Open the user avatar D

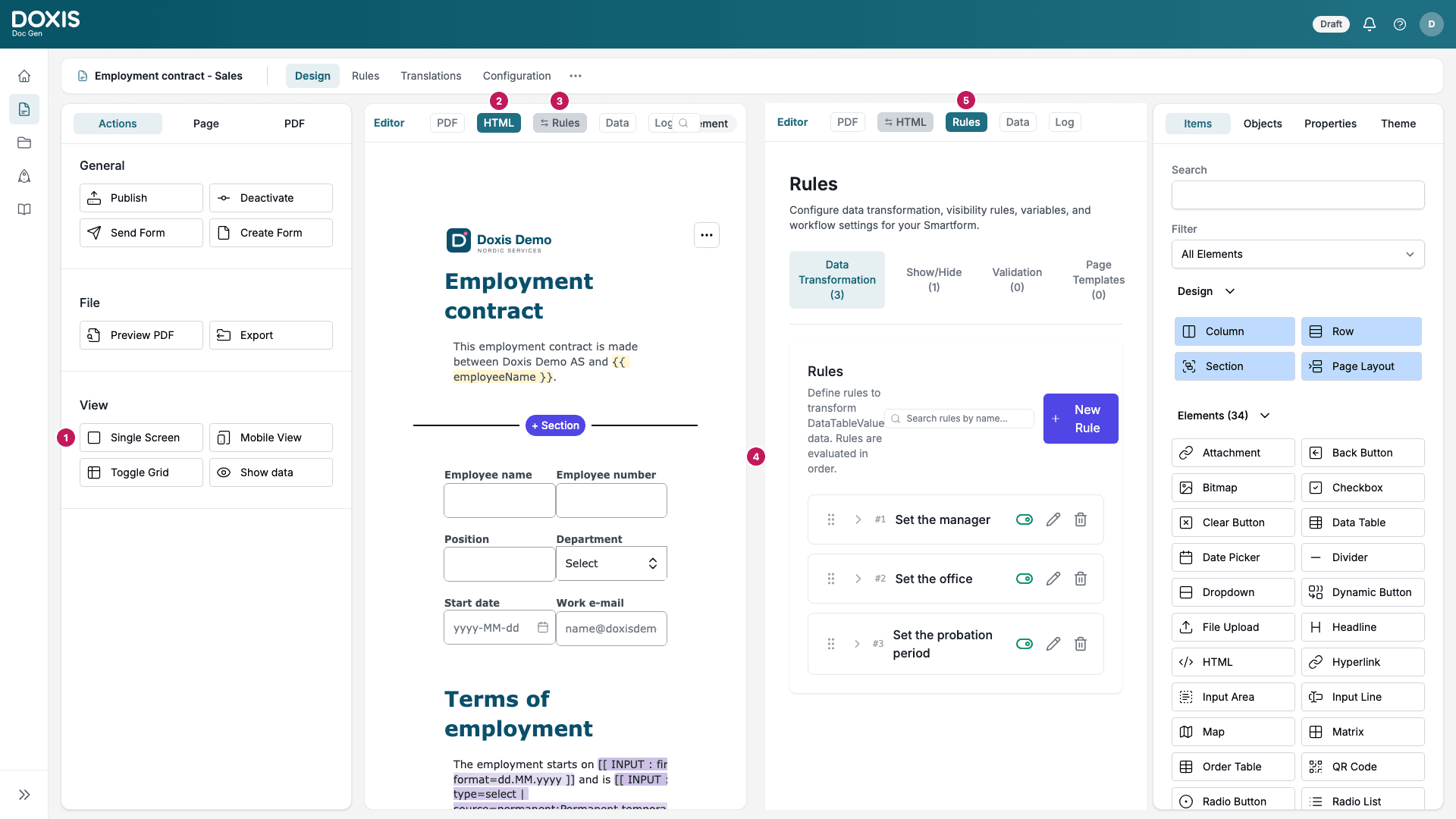point(1432,24)
